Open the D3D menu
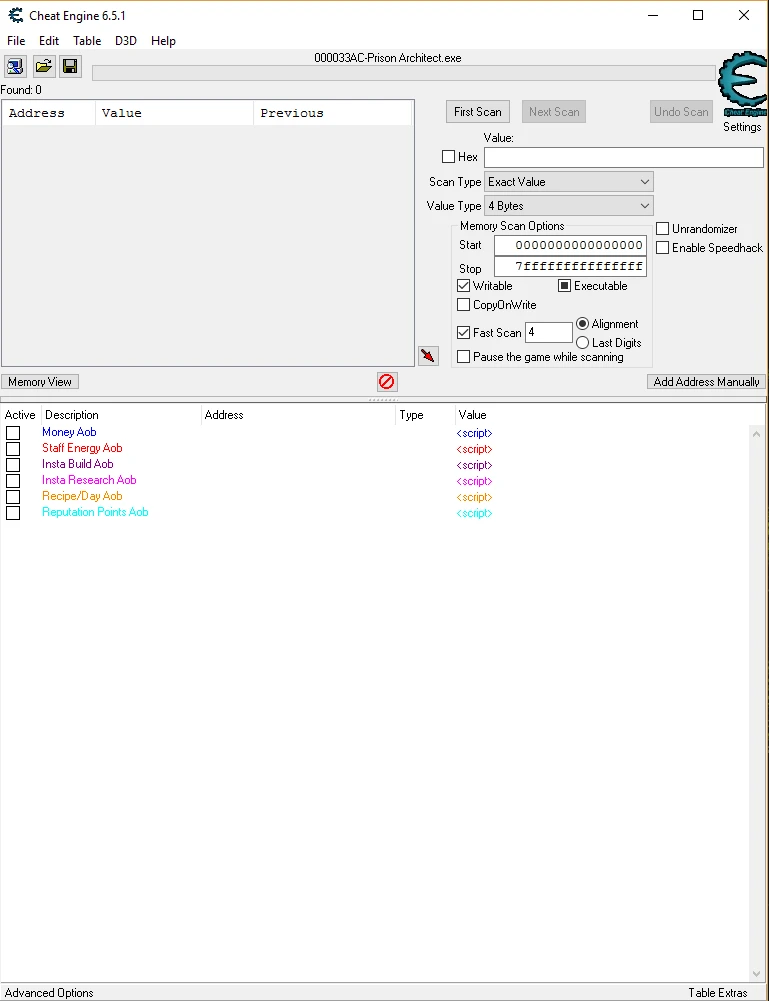The width and height of the screenshot is (769, 1001). [126, 41]
